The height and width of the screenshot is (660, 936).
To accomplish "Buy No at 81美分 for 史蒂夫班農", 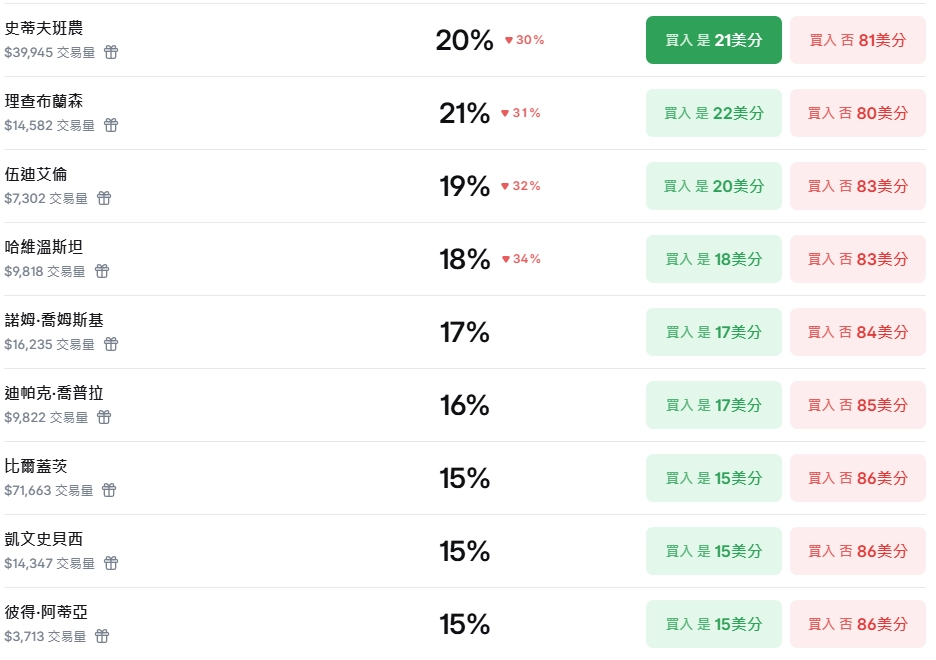I will click(857, 40).
